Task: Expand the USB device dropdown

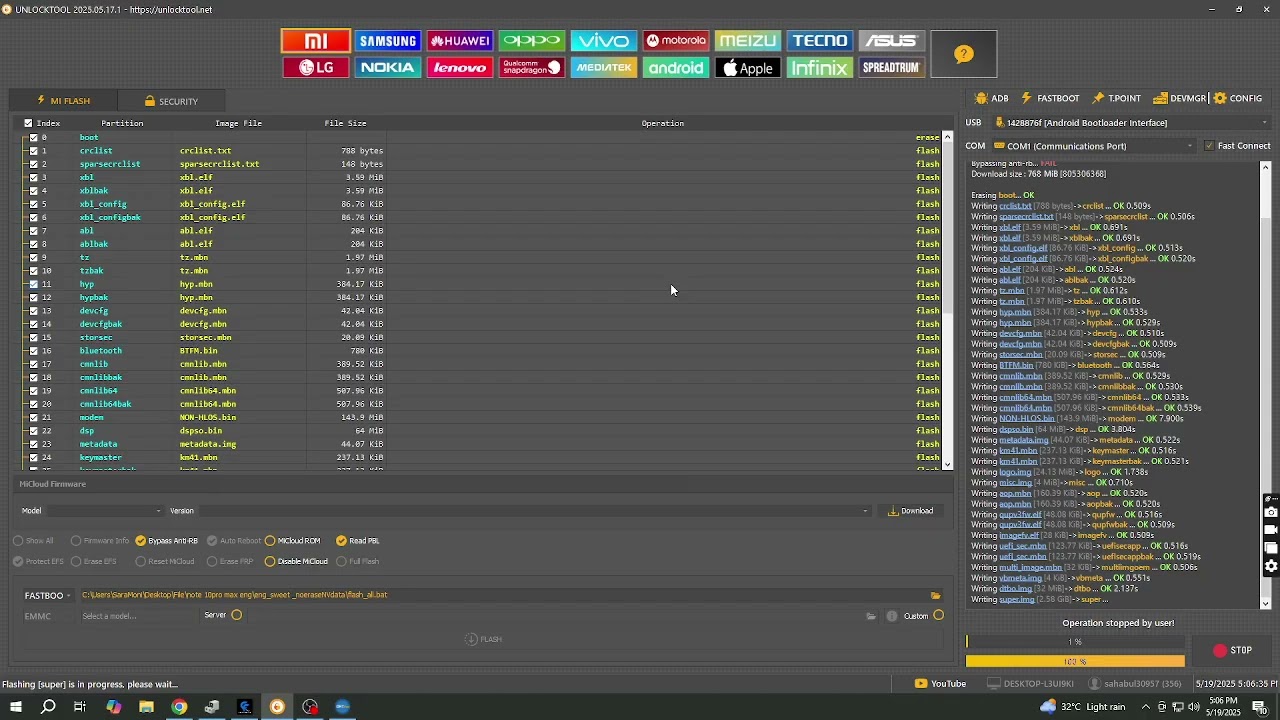Action: click(x=1131, y=123)
